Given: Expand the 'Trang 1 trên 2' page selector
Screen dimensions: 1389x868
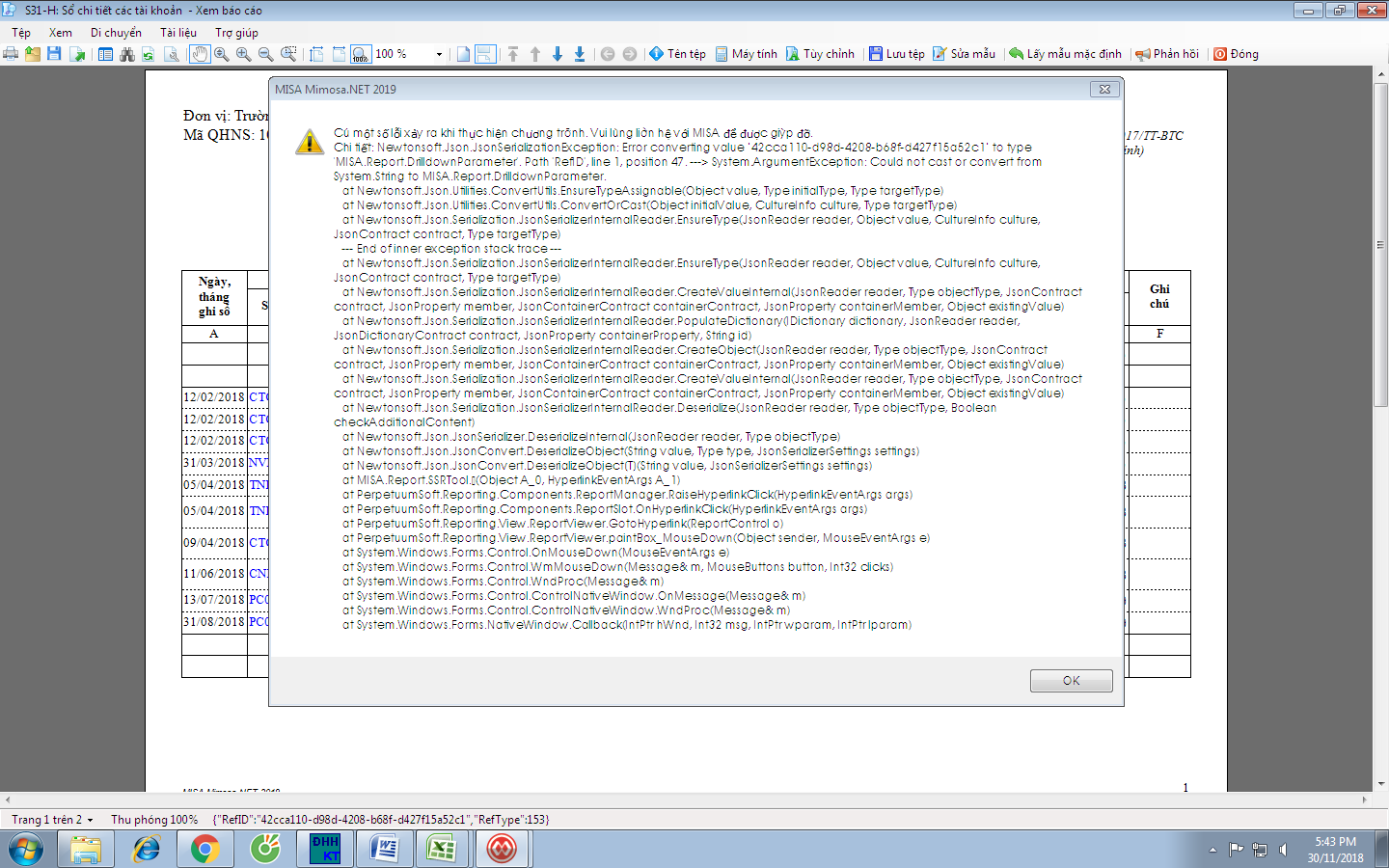Looking at the screenshot, I should coord(90,820).
